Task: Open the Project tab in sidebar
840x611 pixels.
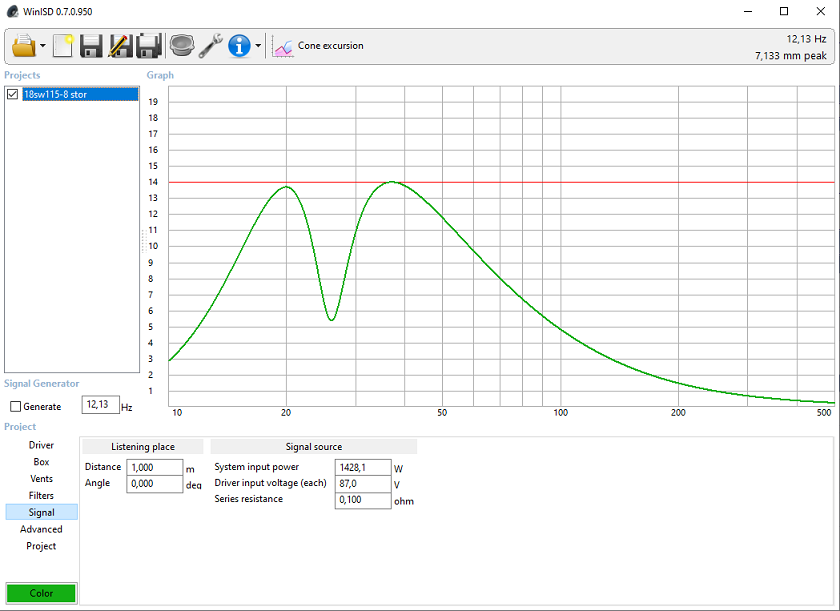Action: (41, 546)
